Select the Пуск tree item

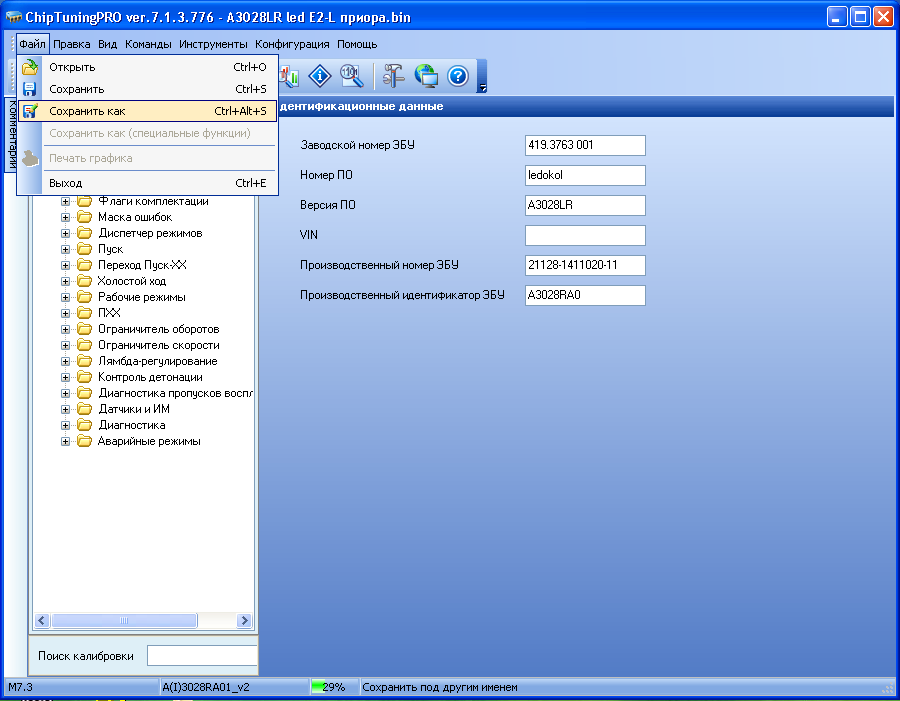110,249
